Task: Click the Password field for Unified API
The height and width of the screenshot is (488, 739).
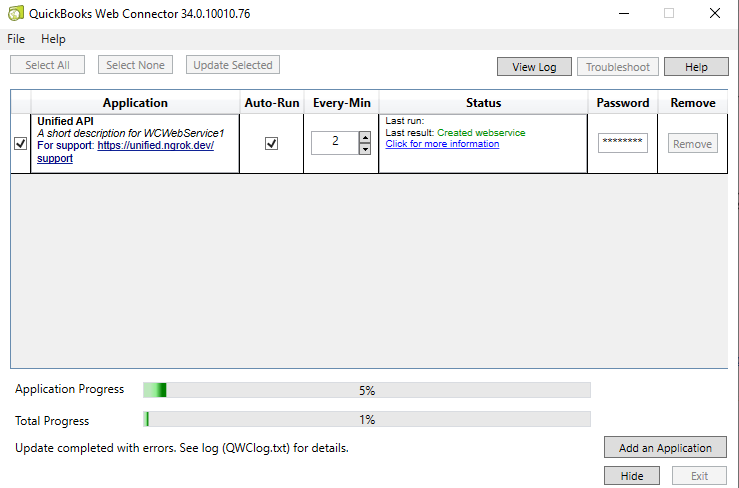Action: (x=622, y=143)
